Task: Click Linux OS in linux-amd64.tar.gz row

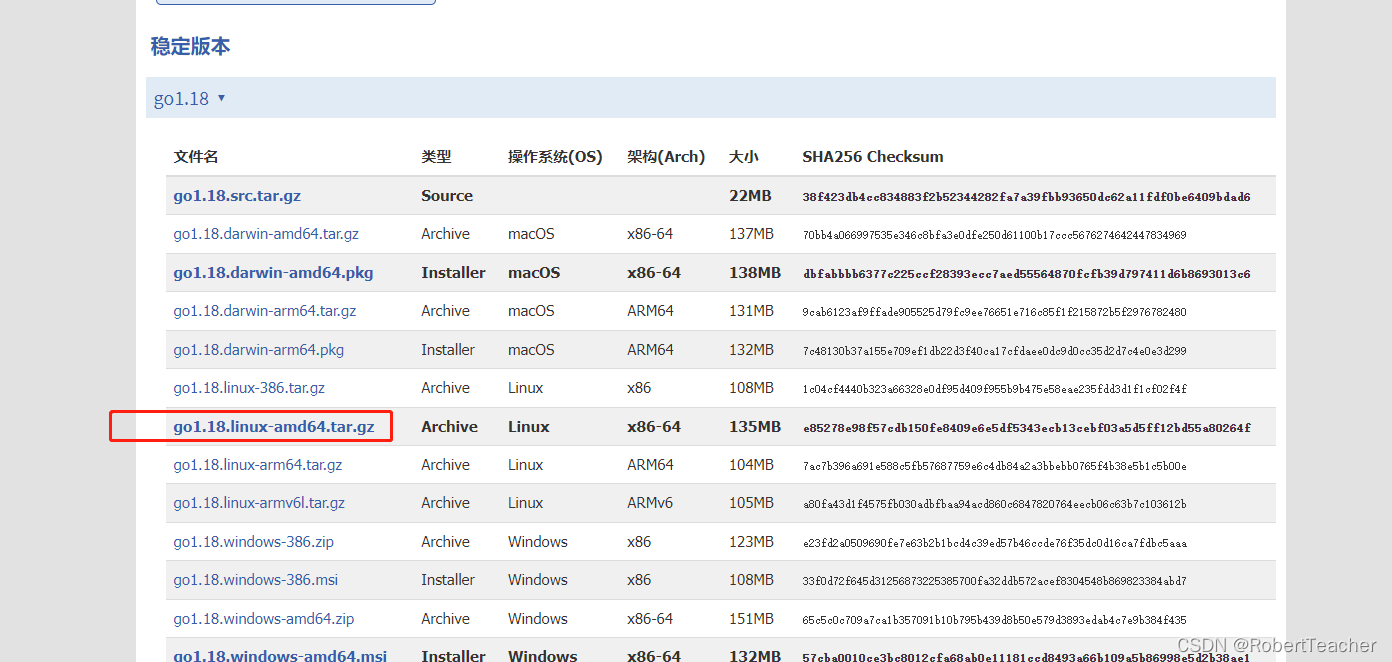Action: click(x=529, y=427)
